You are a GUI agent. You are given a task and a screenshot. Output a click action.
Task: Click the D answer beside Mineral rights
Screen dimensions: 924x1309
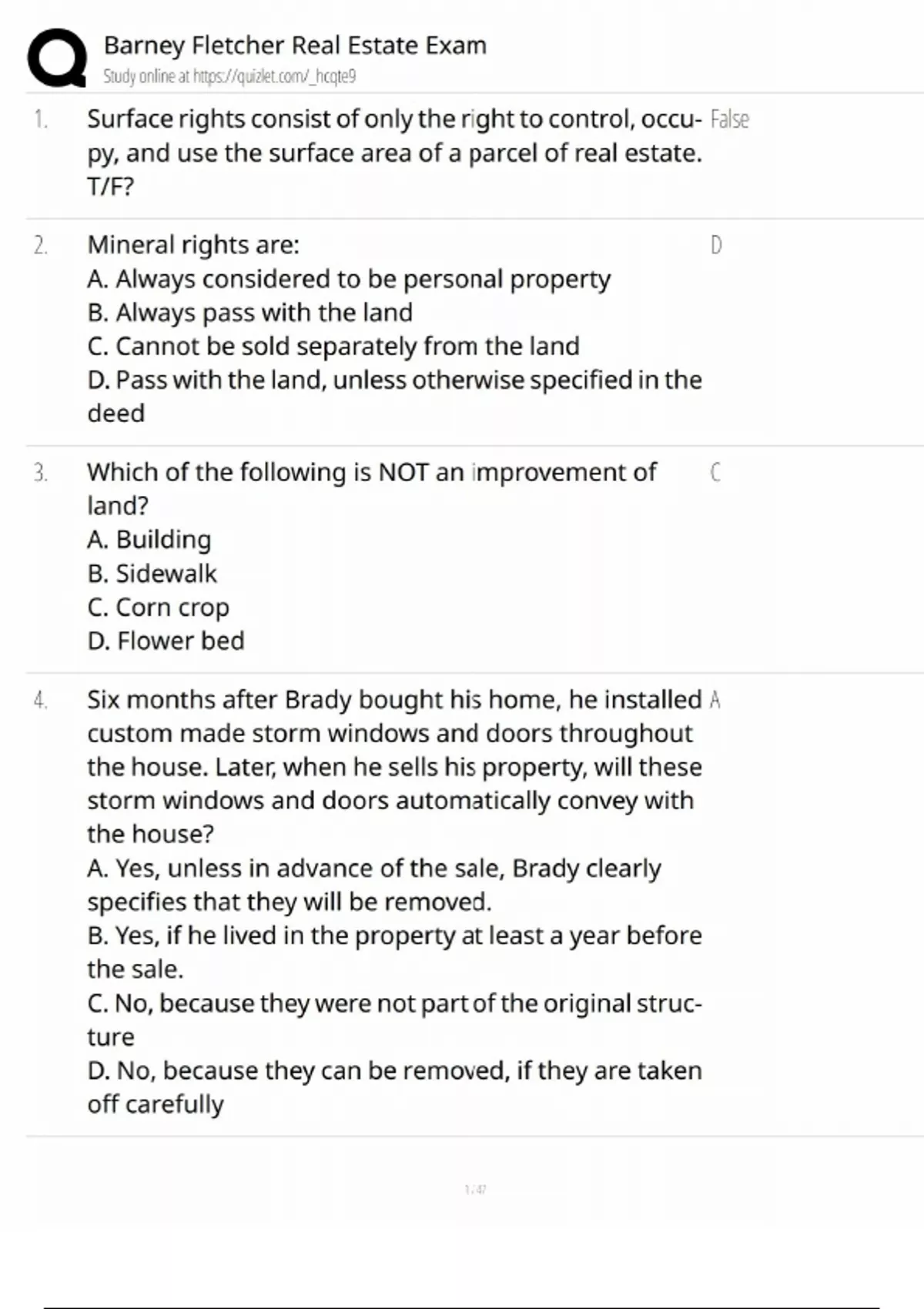point(716,245)
